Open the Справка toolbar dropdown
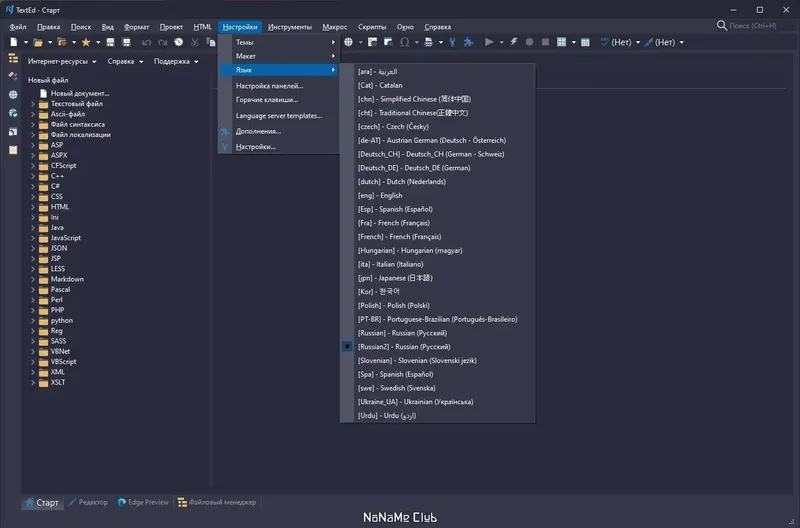800x528 pixels. coord(125,61)
